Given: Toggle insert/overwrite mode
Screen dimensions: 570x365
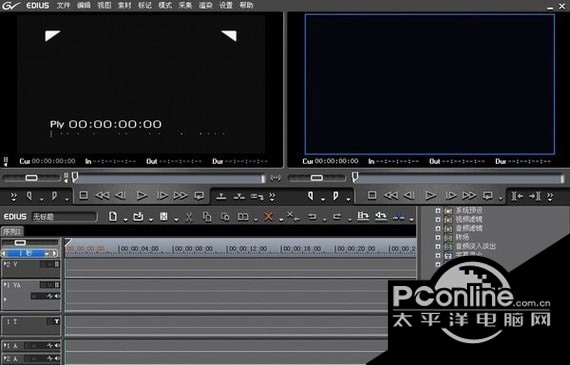Looking at the screenshot, I should coord(363,217).
